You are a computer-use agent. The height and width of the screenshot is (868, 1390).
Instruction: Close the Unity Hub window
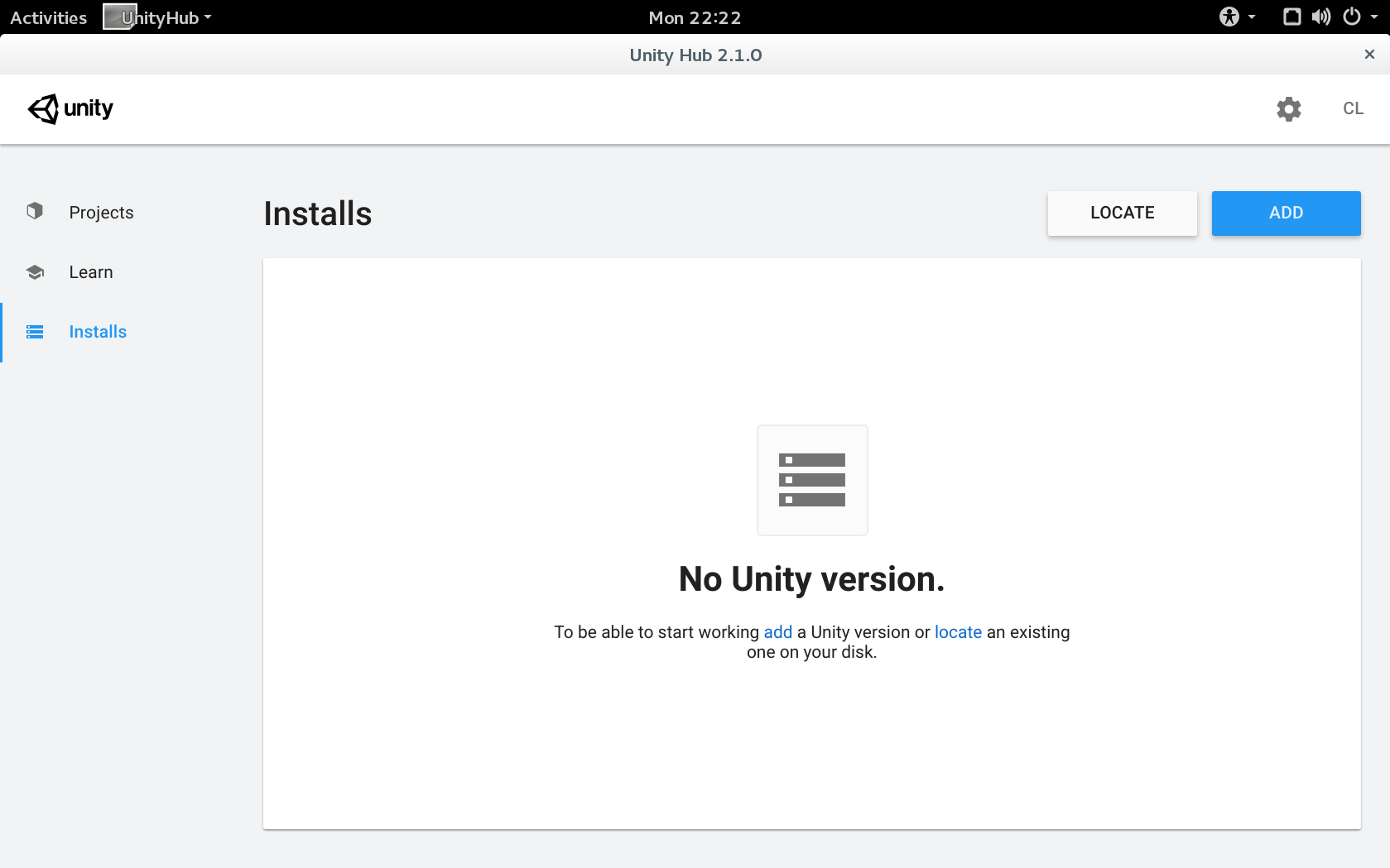click(x=1369, y=55)
